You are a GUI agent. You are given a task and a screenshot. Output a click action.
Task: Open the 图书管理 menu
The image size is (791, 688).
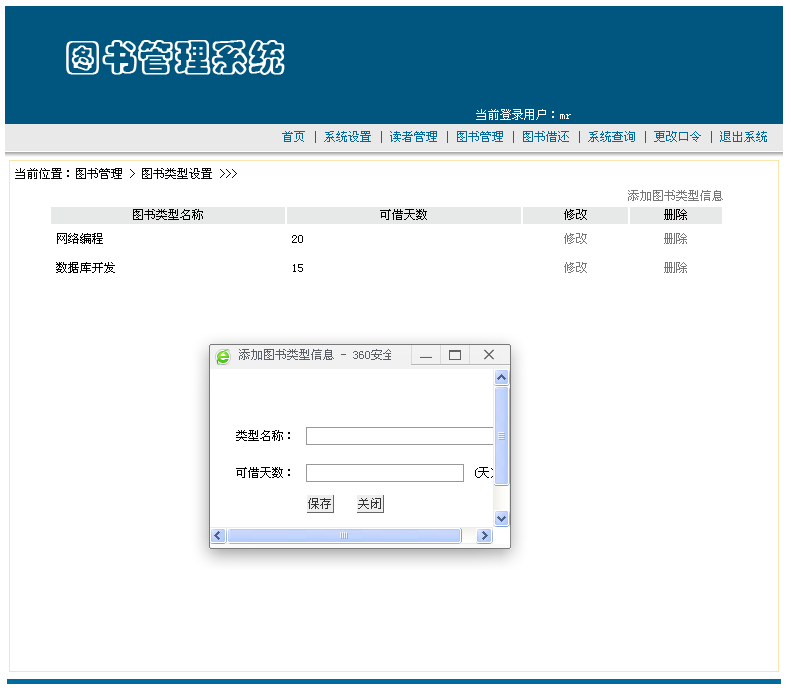[x=480, y=137]
